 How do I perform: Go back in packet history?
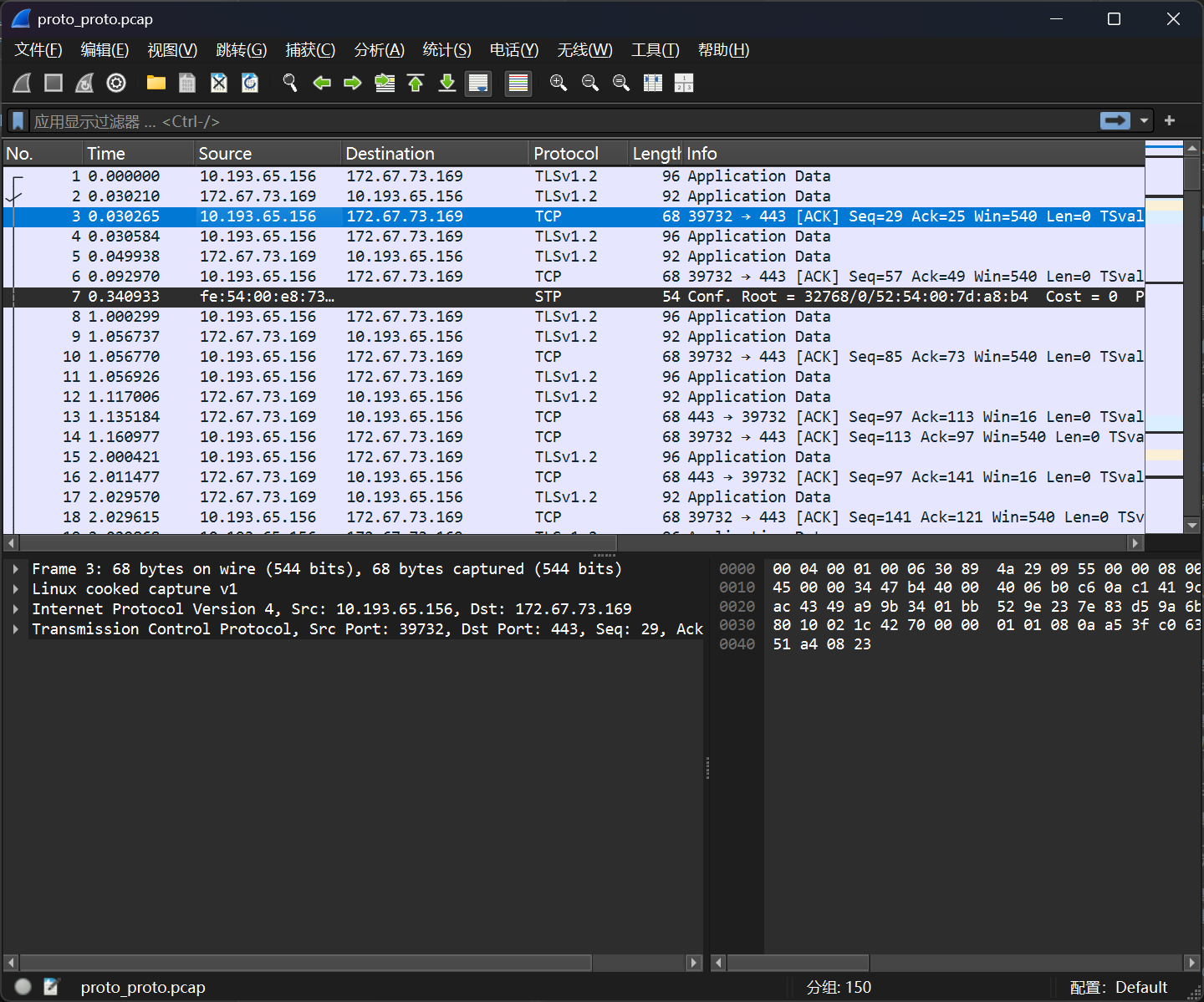coord(322,83)
